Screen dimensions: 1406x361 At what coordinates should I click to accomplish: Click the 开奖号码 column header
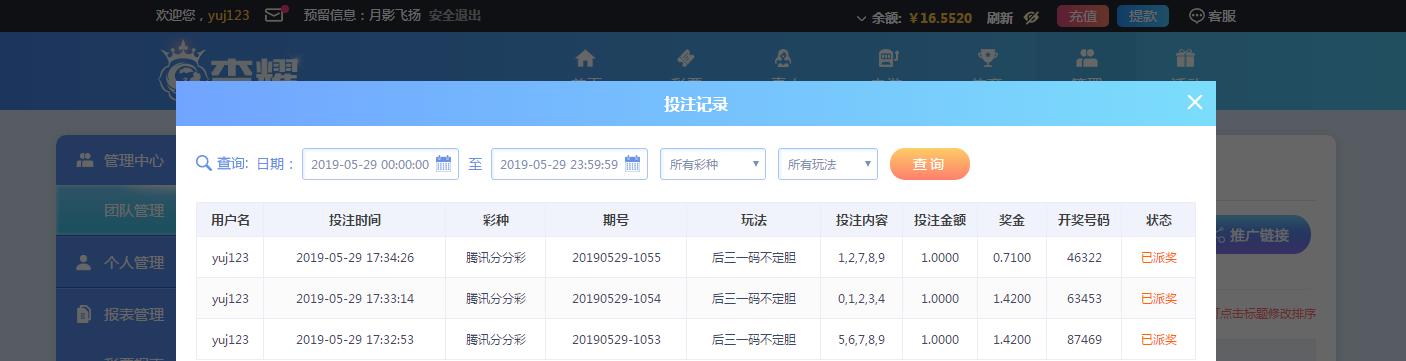click(1084, 220)
